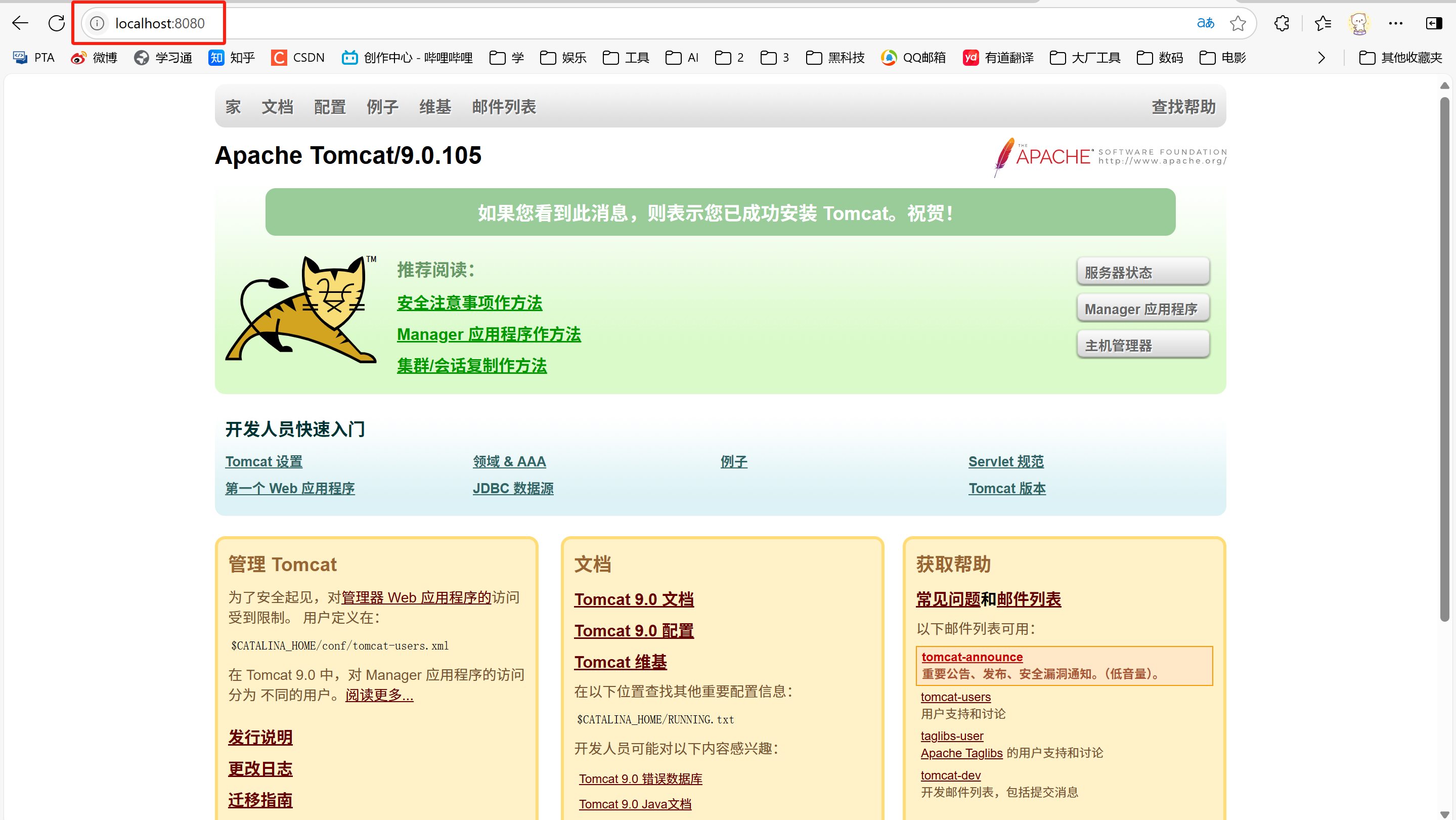
Task: Click the site info icon in address bar
Action: [97, 23]
